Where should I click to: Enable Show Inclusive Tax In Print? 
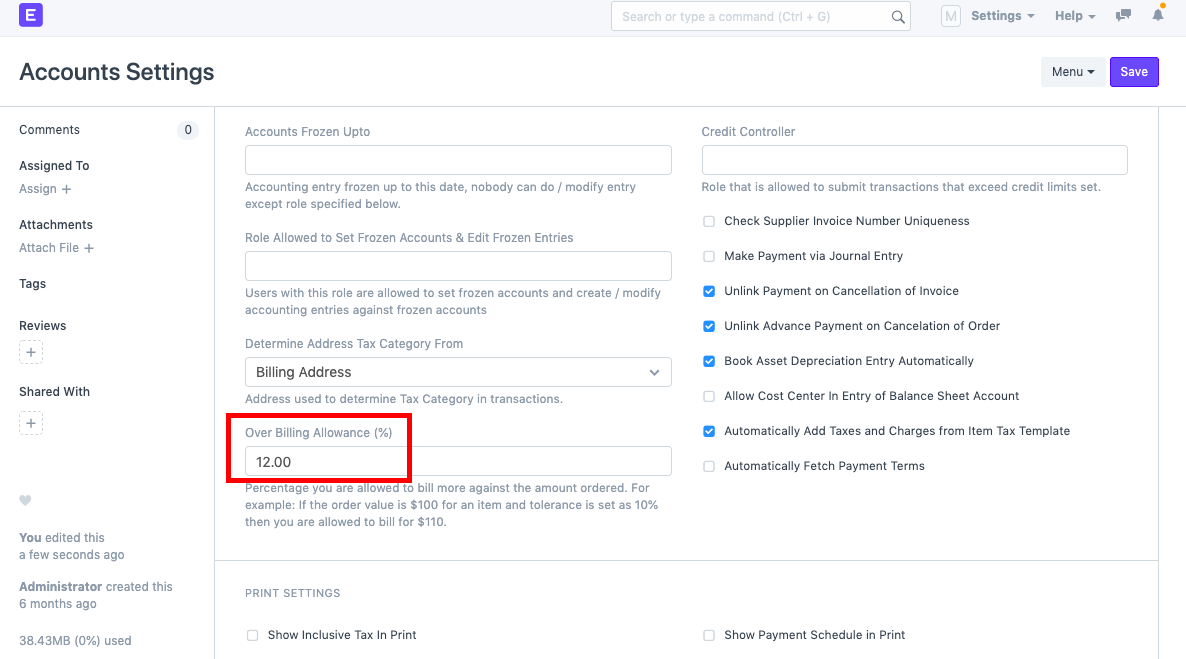253,635
